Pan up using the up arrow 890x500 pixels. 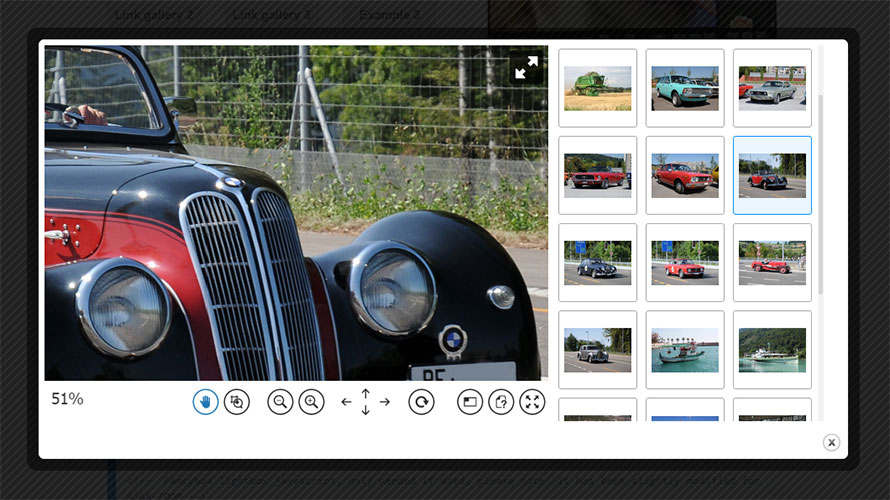(366, 394)
